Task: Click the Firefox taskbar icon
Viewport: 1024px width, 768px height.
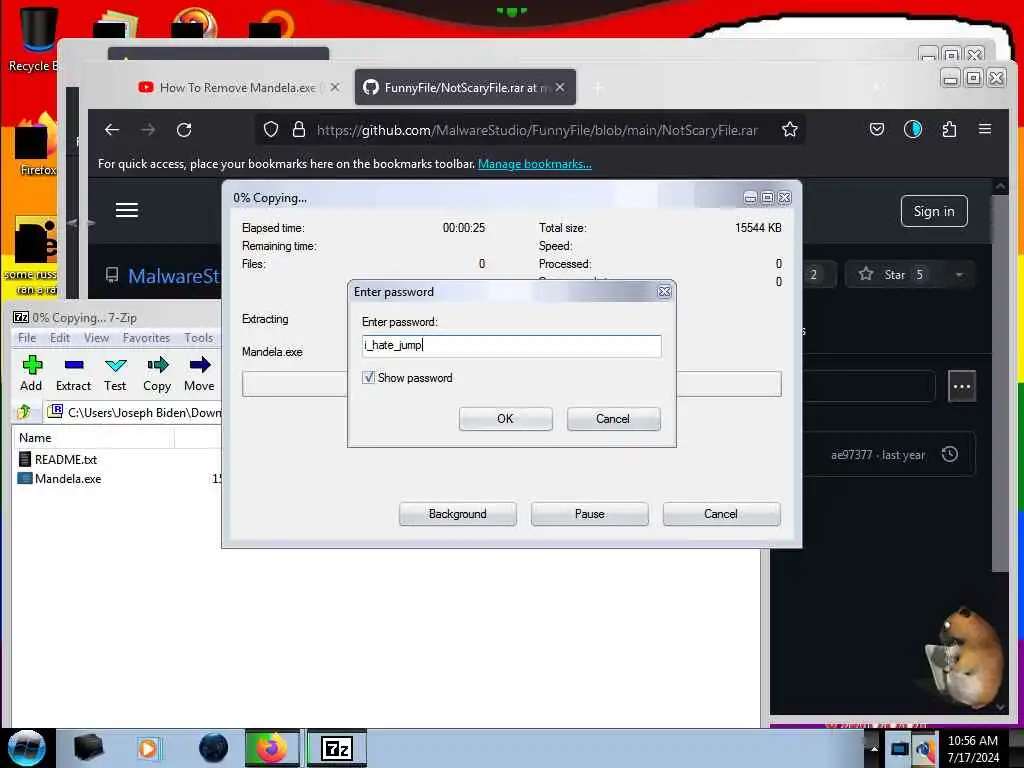Action: [272, 748]
